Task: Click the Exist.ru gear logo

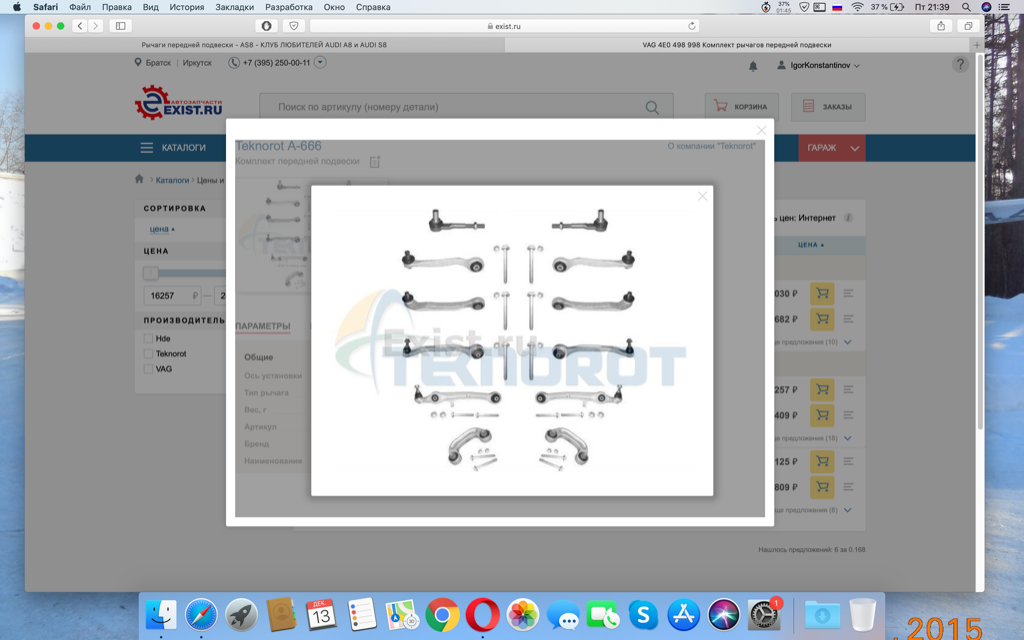Action: point(153,103)
